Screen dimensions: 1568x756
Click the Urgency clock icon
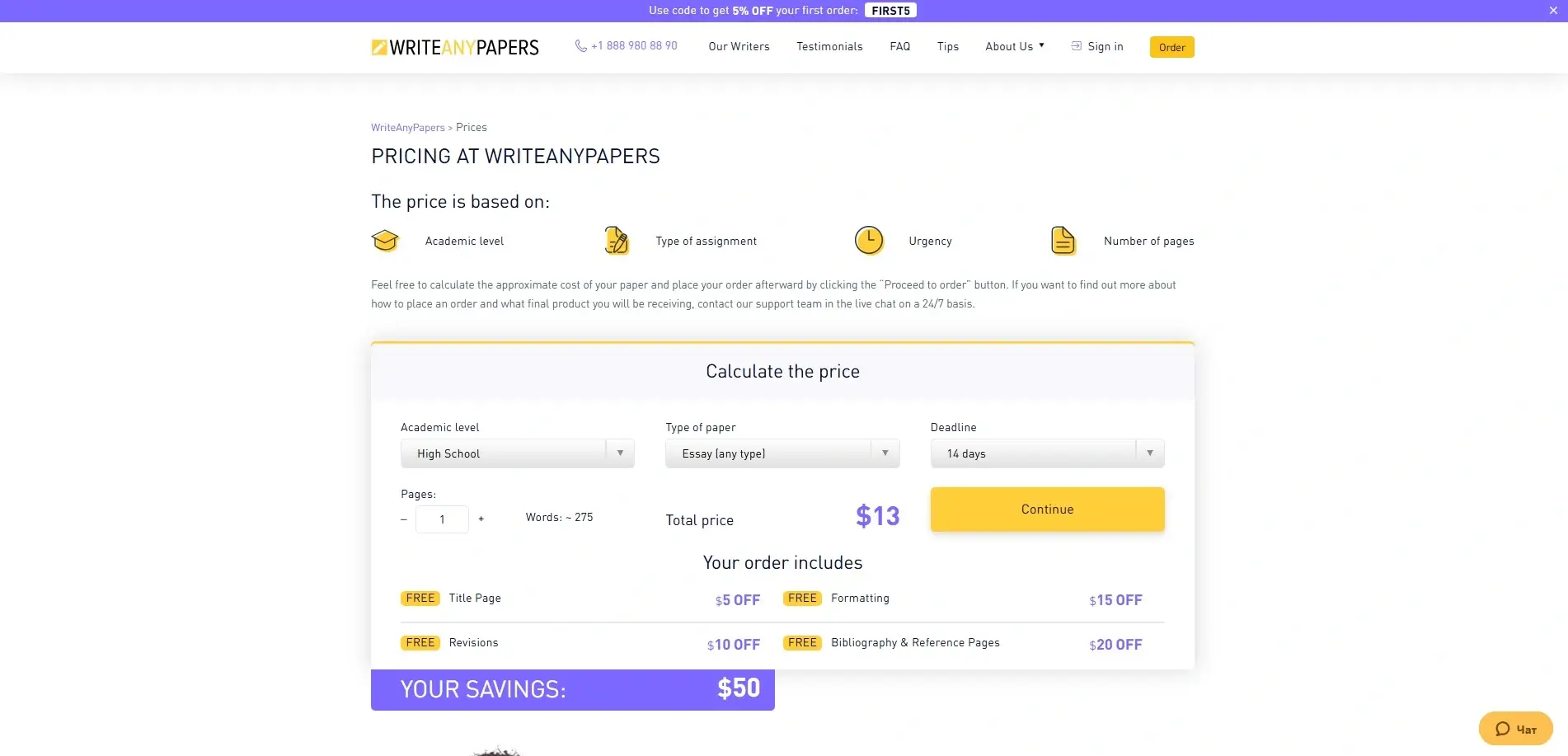coord(869,240)
